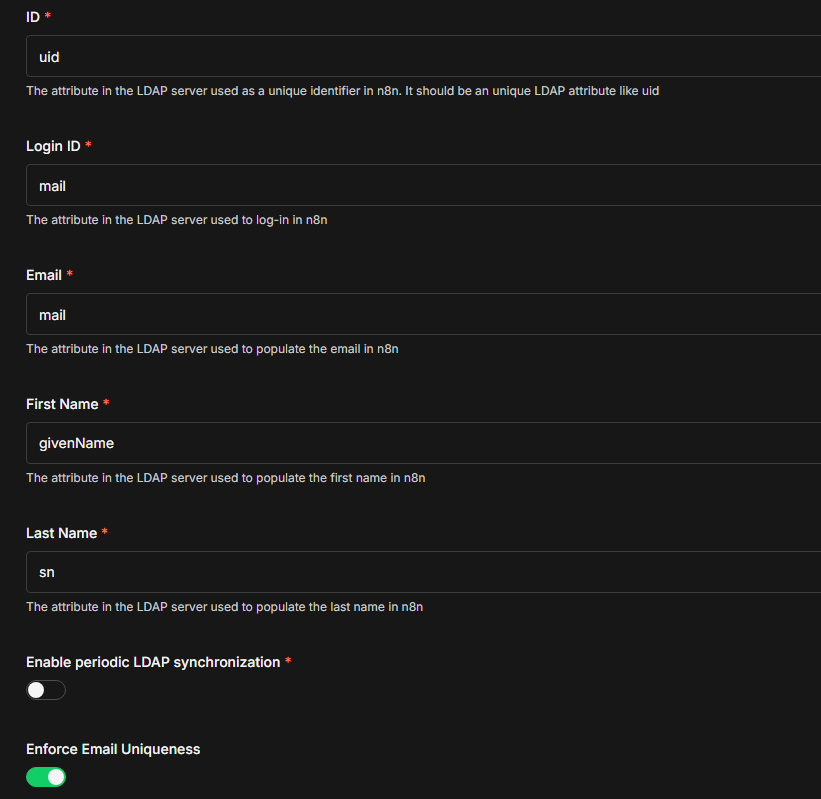
Task: Click the populate email description text
Action: [x=212, y=349]
